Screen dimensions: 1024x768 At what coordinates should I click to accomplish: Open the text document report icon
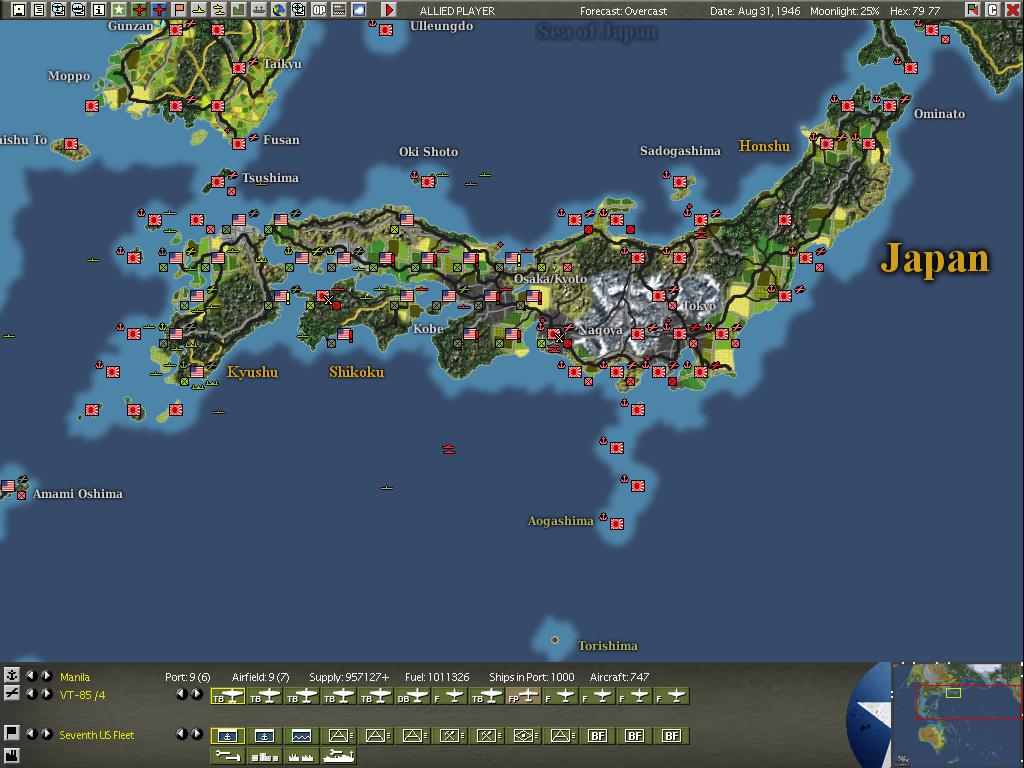coord(39,10)
